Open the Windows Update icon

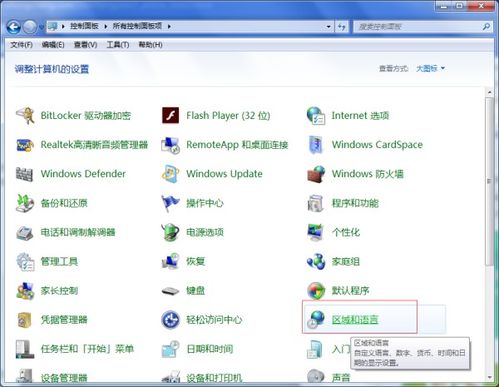(x=170, y=174)
